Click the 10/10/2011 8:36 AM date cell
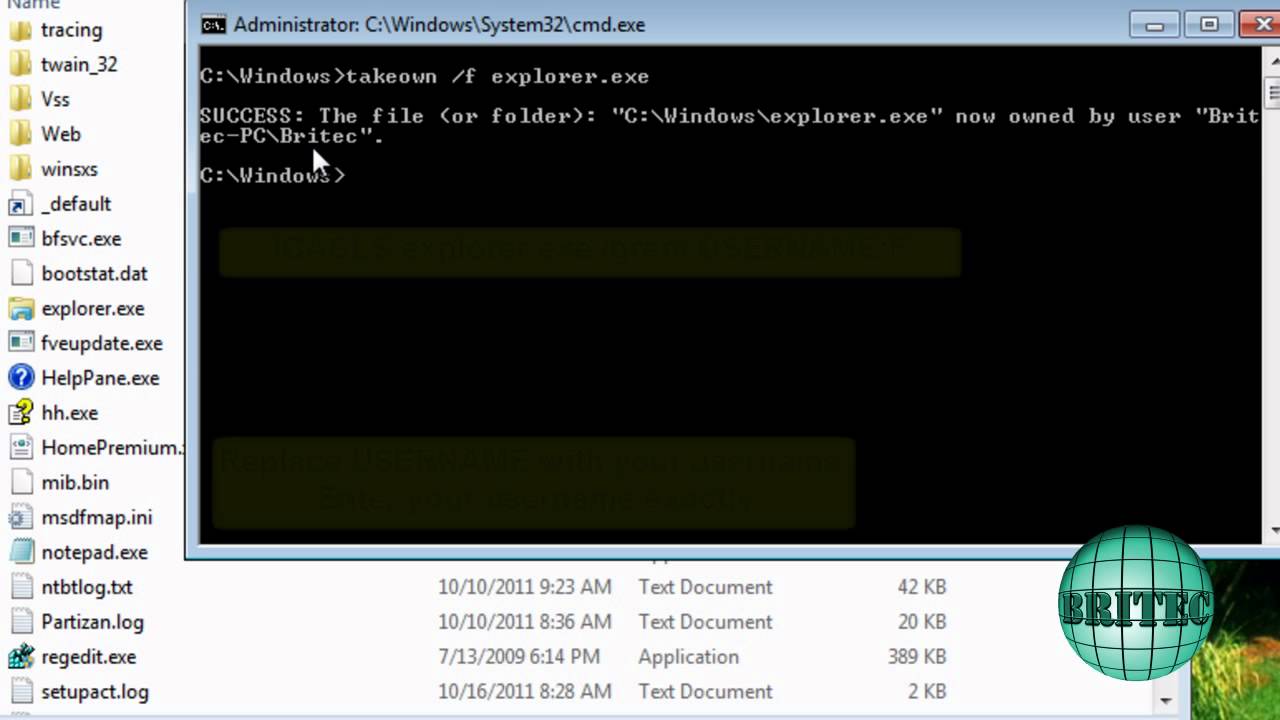The height and width of the screenshot is (720, 1280). [x=524, y=622]
